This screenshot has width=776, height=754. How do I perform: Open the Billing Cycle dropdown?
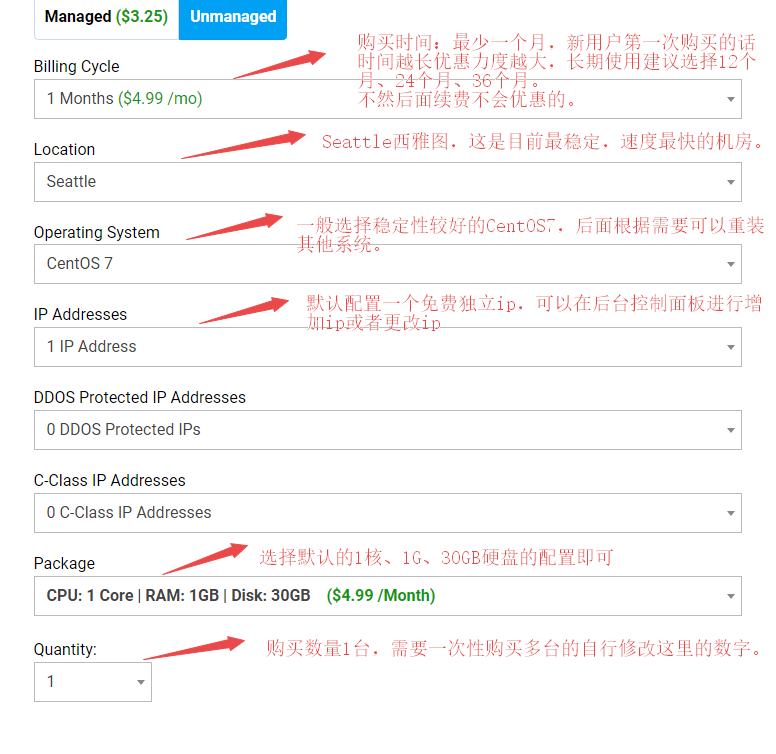click(388, 99)
